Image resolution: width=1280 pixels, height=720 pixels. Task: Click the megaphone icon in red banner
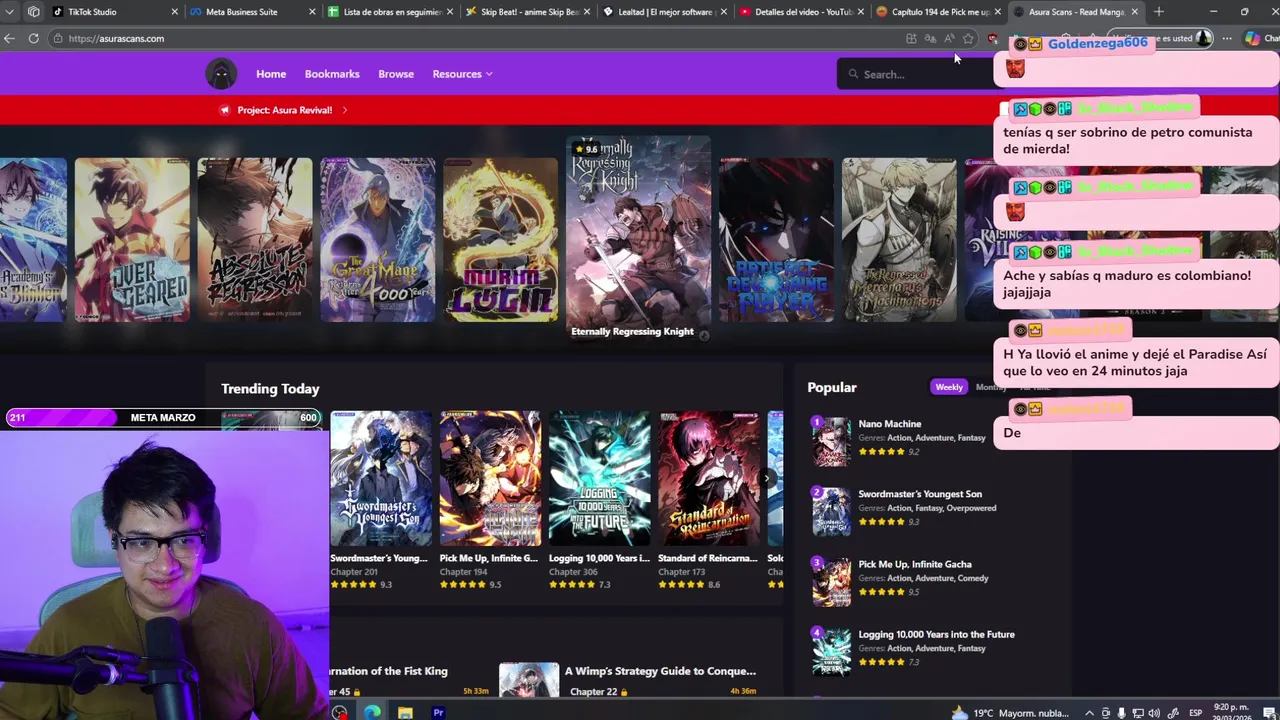225,110
